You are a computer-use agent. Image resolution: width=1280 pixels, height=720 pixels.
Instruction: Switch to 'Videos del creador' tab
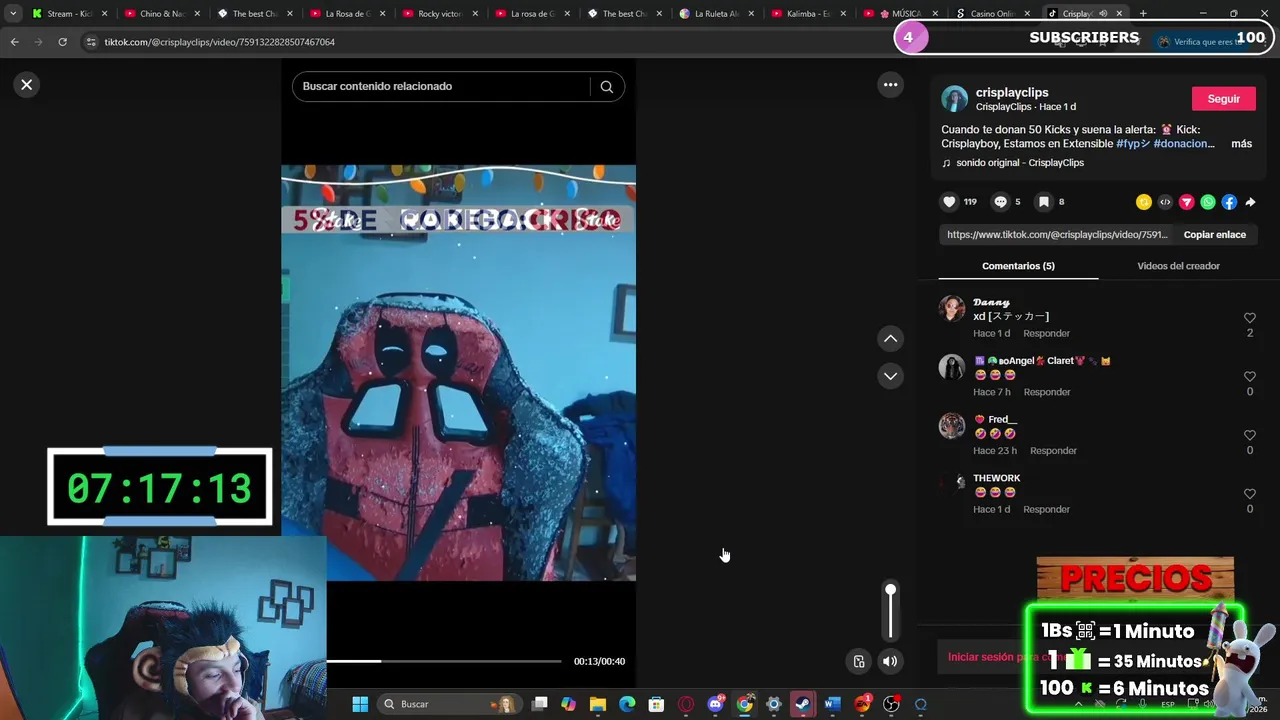(x=1178, y=266)
